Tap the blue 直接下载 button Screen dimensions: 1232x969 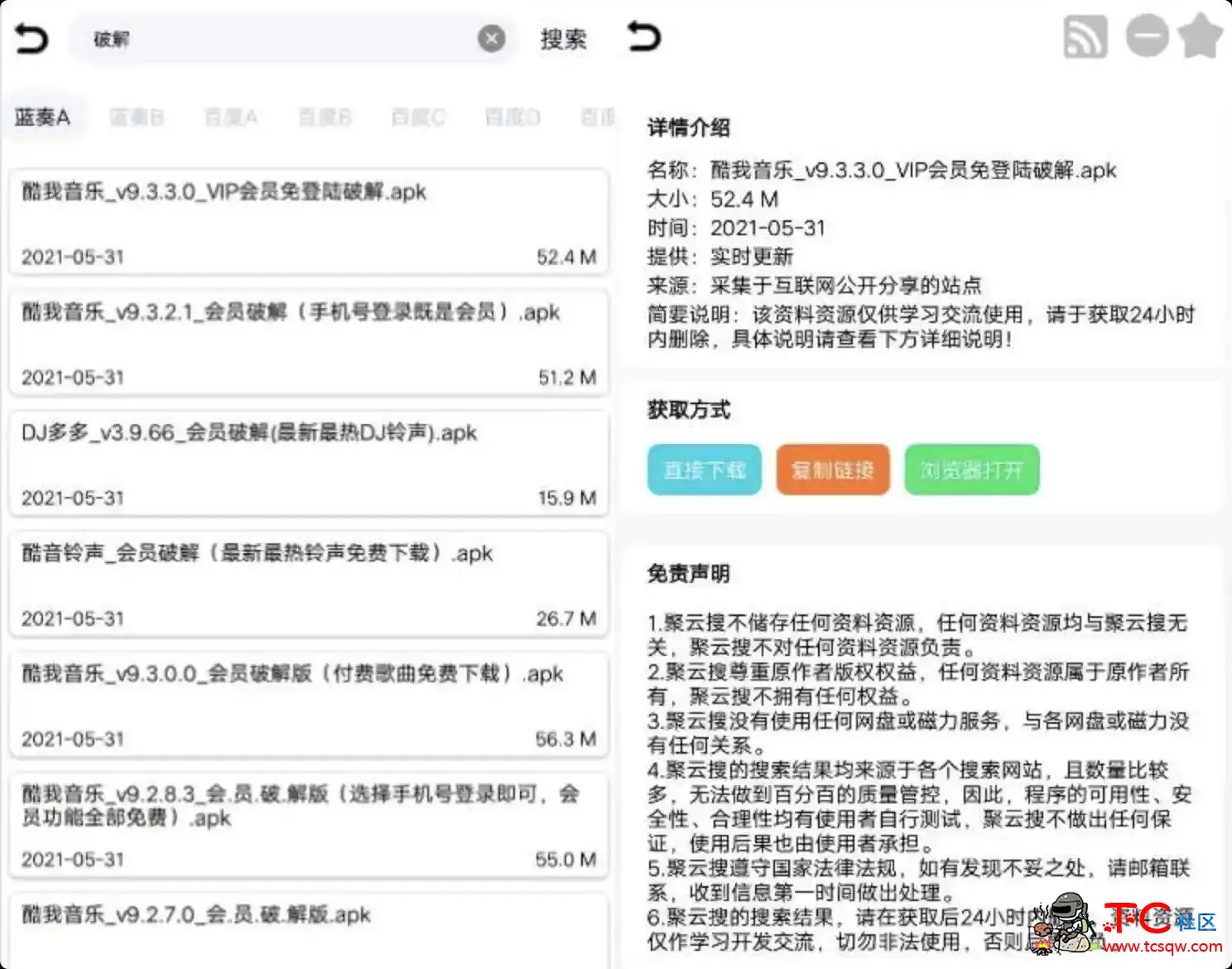(705, 470)
